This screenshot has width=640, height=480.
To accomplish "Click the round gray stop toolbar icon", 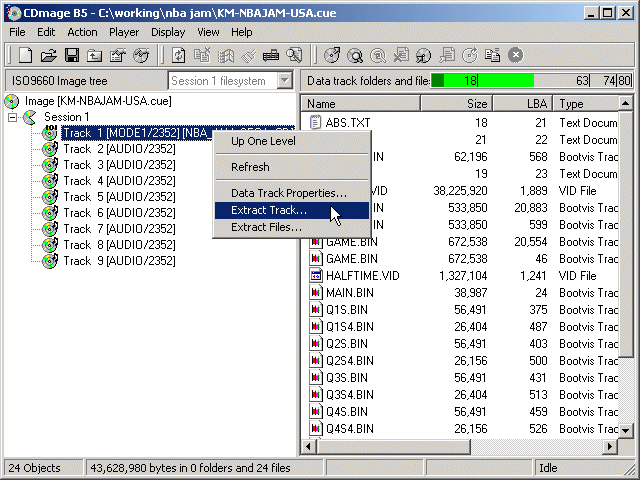I will [516, 55].
